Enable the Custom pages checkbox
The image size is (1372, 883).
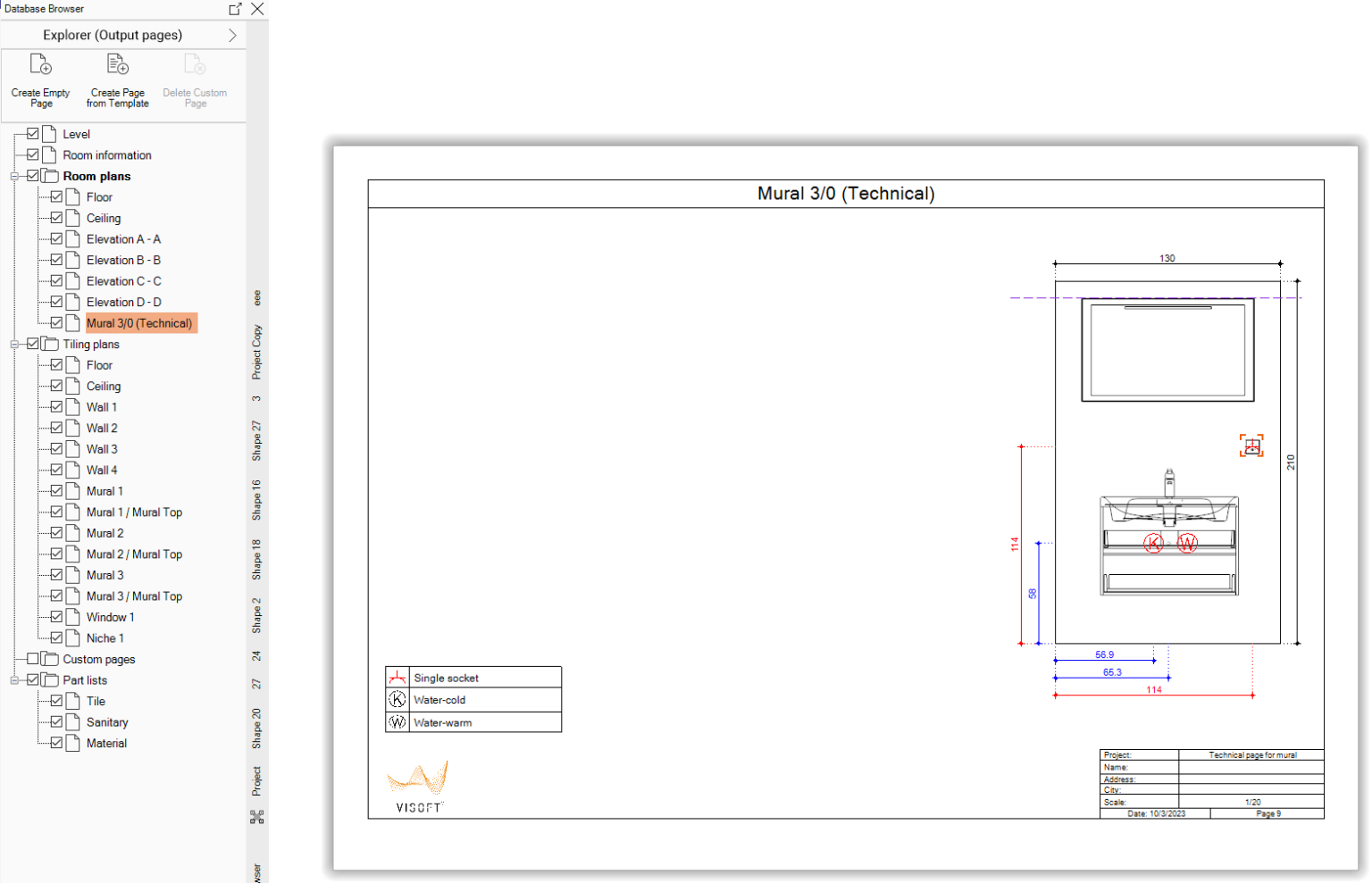33,659
